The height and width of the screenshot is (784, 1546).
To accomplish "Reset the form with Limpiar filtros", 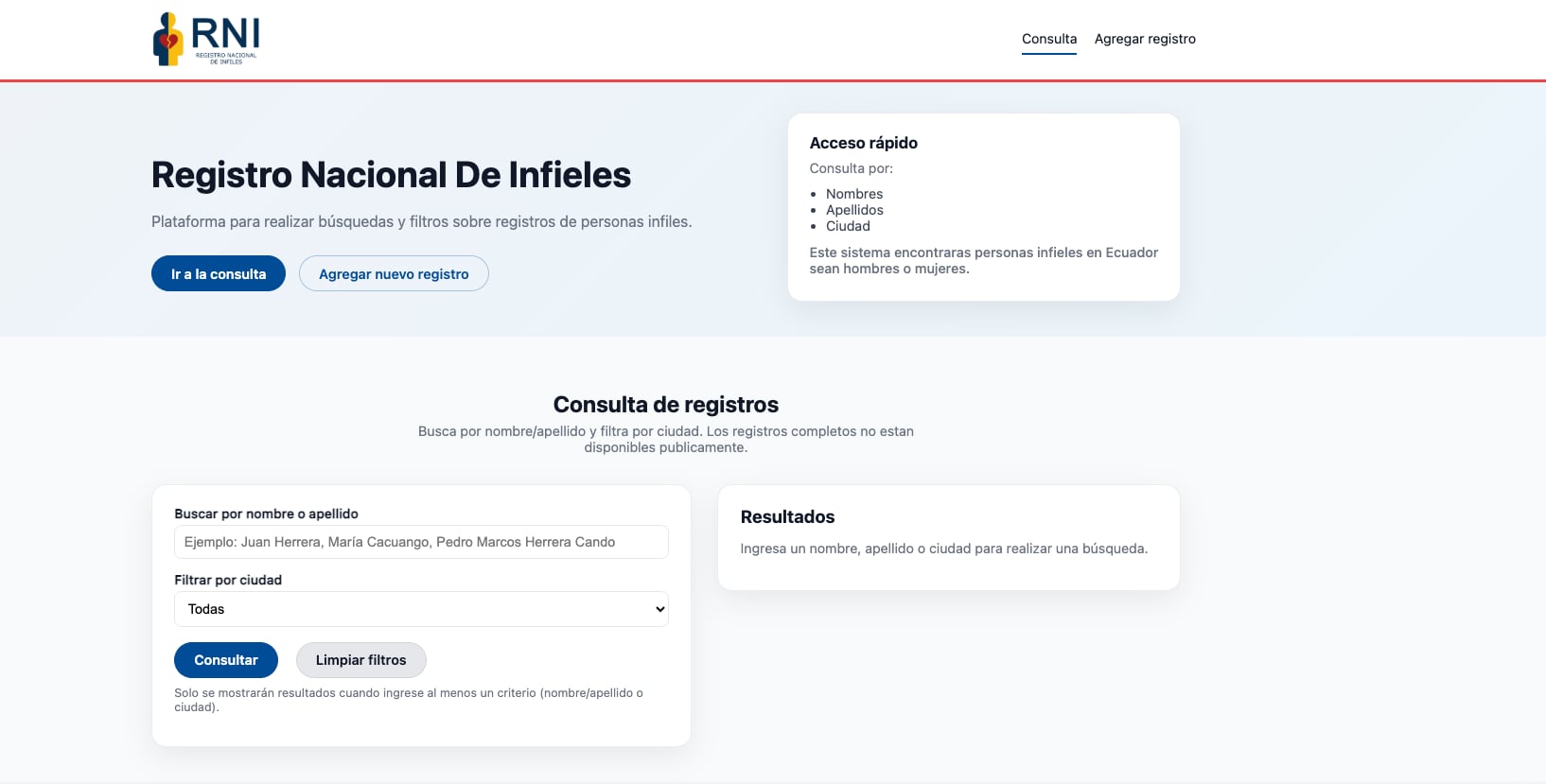I will pyautogui.click(x=360, y=660).
